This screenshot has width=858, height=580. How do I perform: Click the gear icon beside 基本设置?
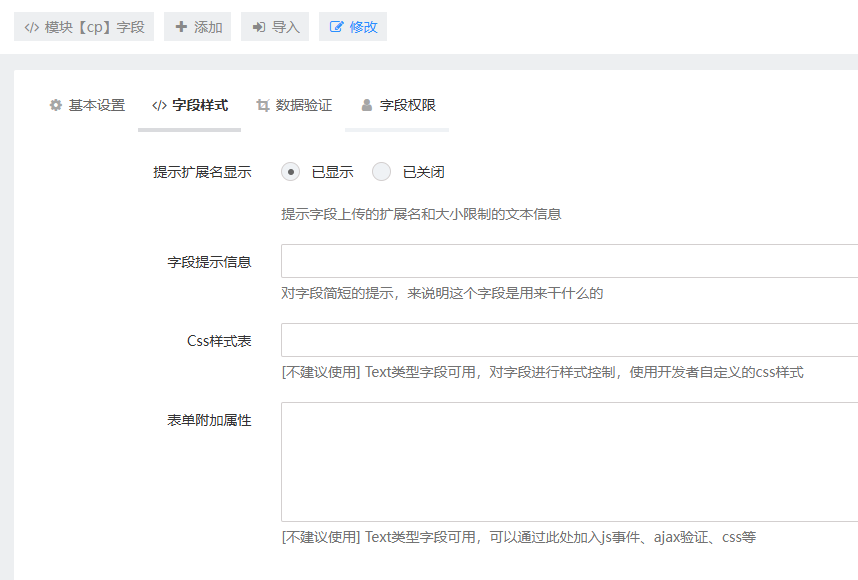point(56,105)
